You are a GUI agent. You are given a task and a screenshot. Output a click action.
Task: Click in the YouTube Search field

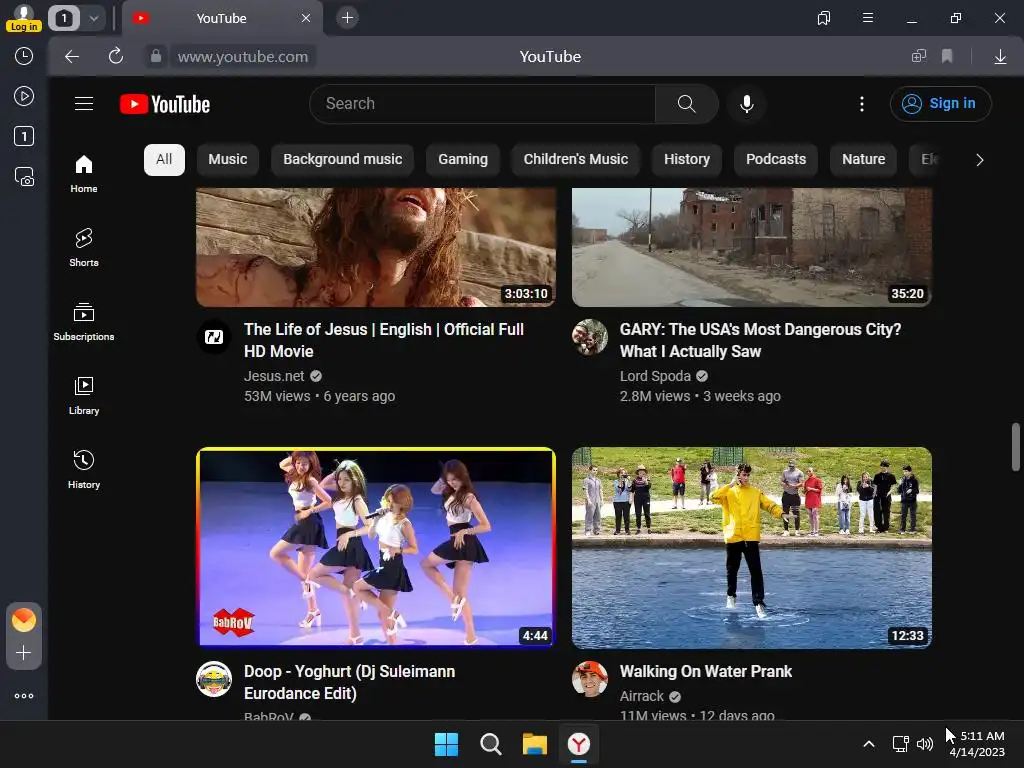pyautogui.click(x=482, y=104)
